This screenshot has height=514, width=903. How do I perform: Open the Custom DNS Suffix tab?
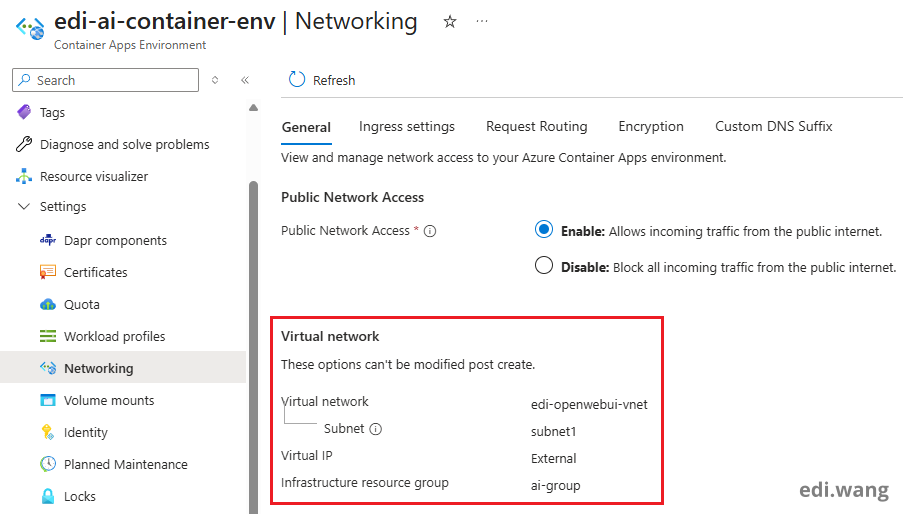(773, 127)
